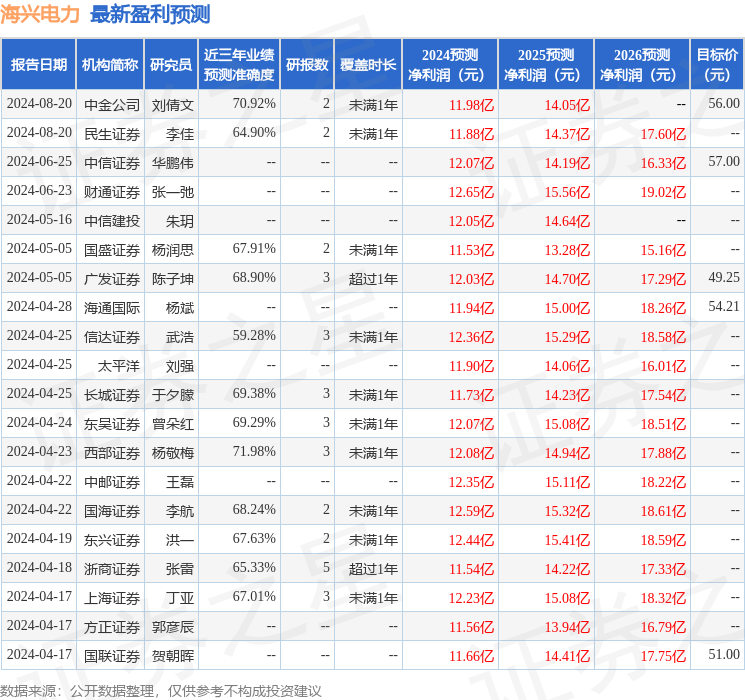Select the 长城证券 institution cell

coord(112,395)
